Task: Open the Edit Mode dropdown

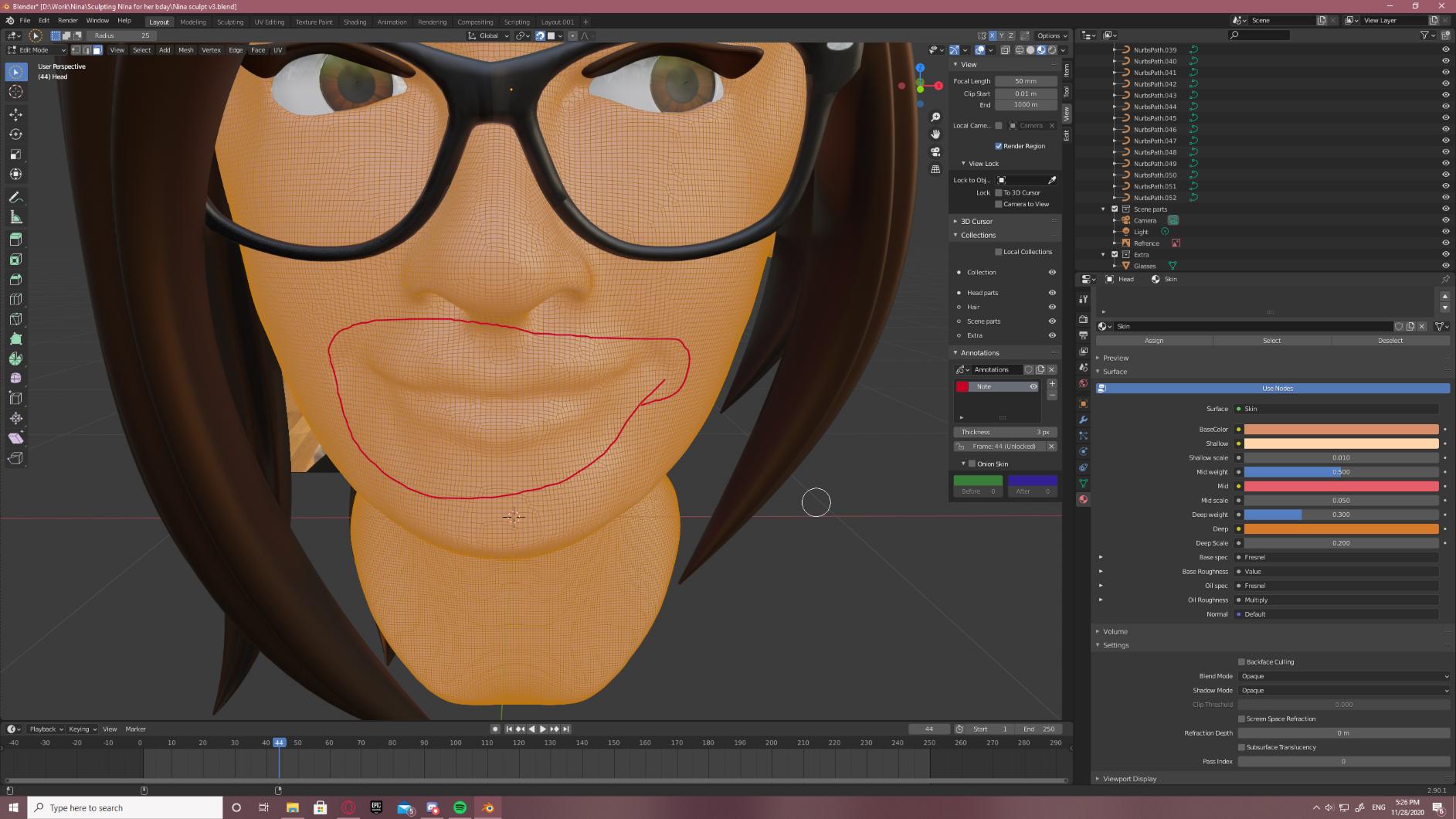Action: 37,50
